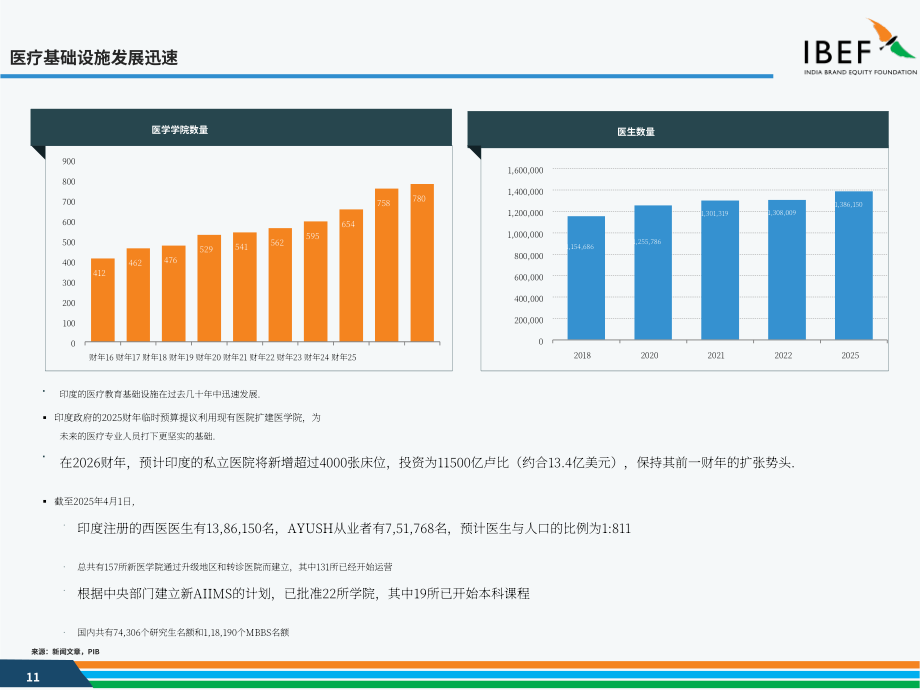
Task: Click the page number 11
Action: coord(33,678)
